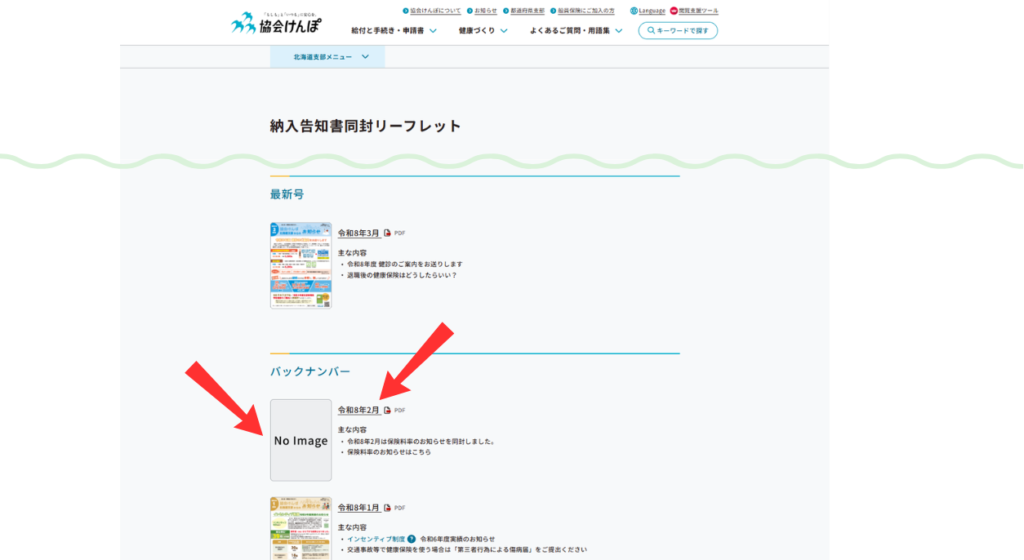Click text 令和6年度実績のお知らせ
Image resolution: width=1024 pixels, height=560 pixels.
(x=457, y=539)
